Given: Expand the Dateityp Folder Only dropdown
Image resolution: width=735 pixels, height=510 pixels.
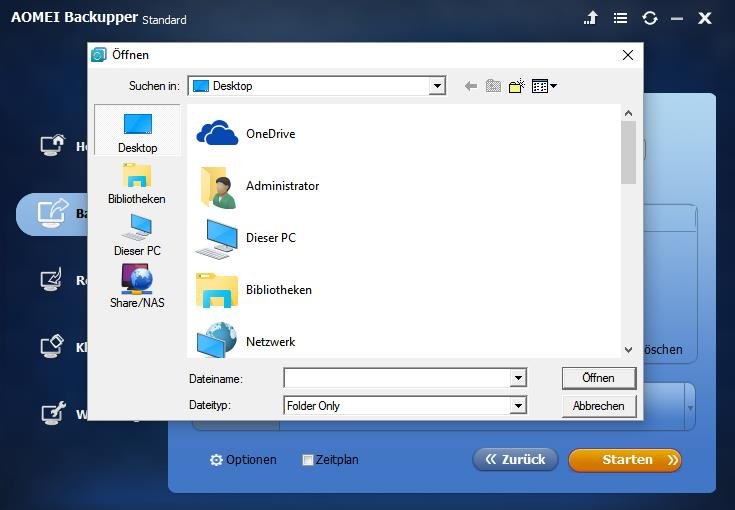Looking at the screenshot, I should 518,405.
